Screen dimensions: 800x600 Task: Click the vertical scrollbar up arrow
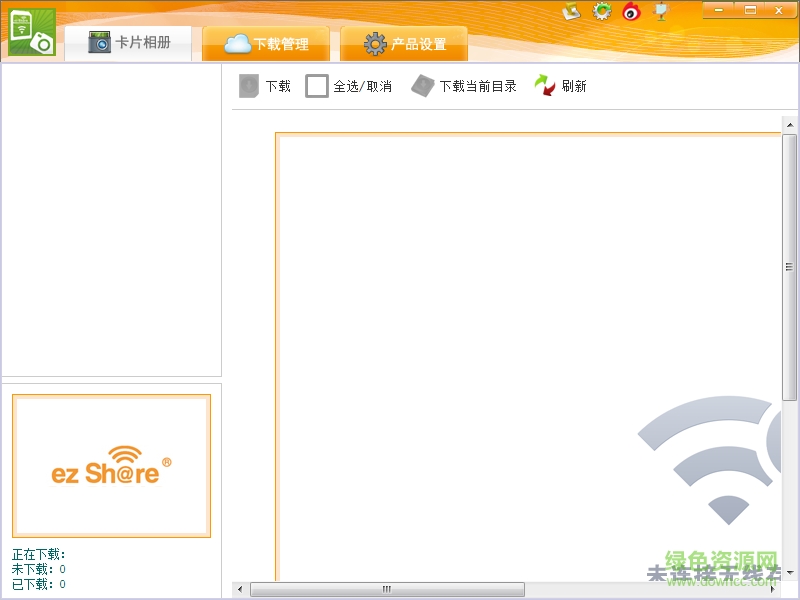coord(788,125)
